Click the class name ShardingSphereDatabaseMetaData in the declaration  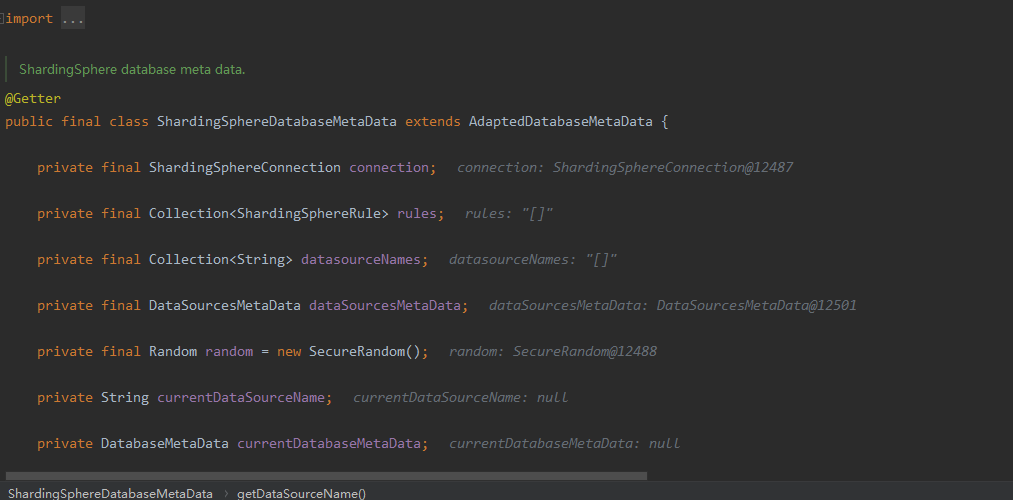pos(277,121)
